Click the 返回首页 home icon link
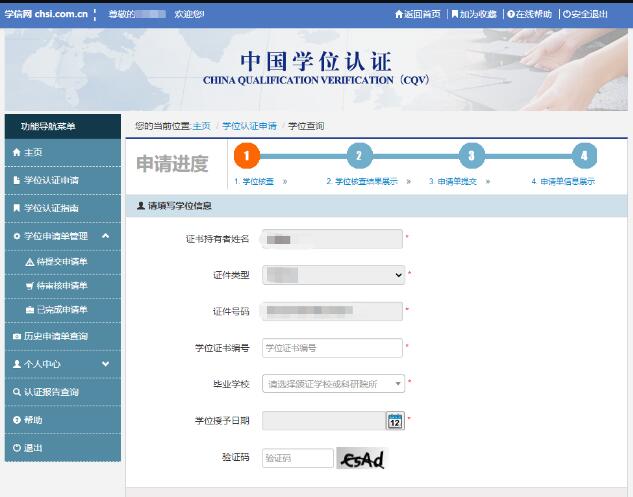This screenshot has height=497, width=633. click(418, 15)
